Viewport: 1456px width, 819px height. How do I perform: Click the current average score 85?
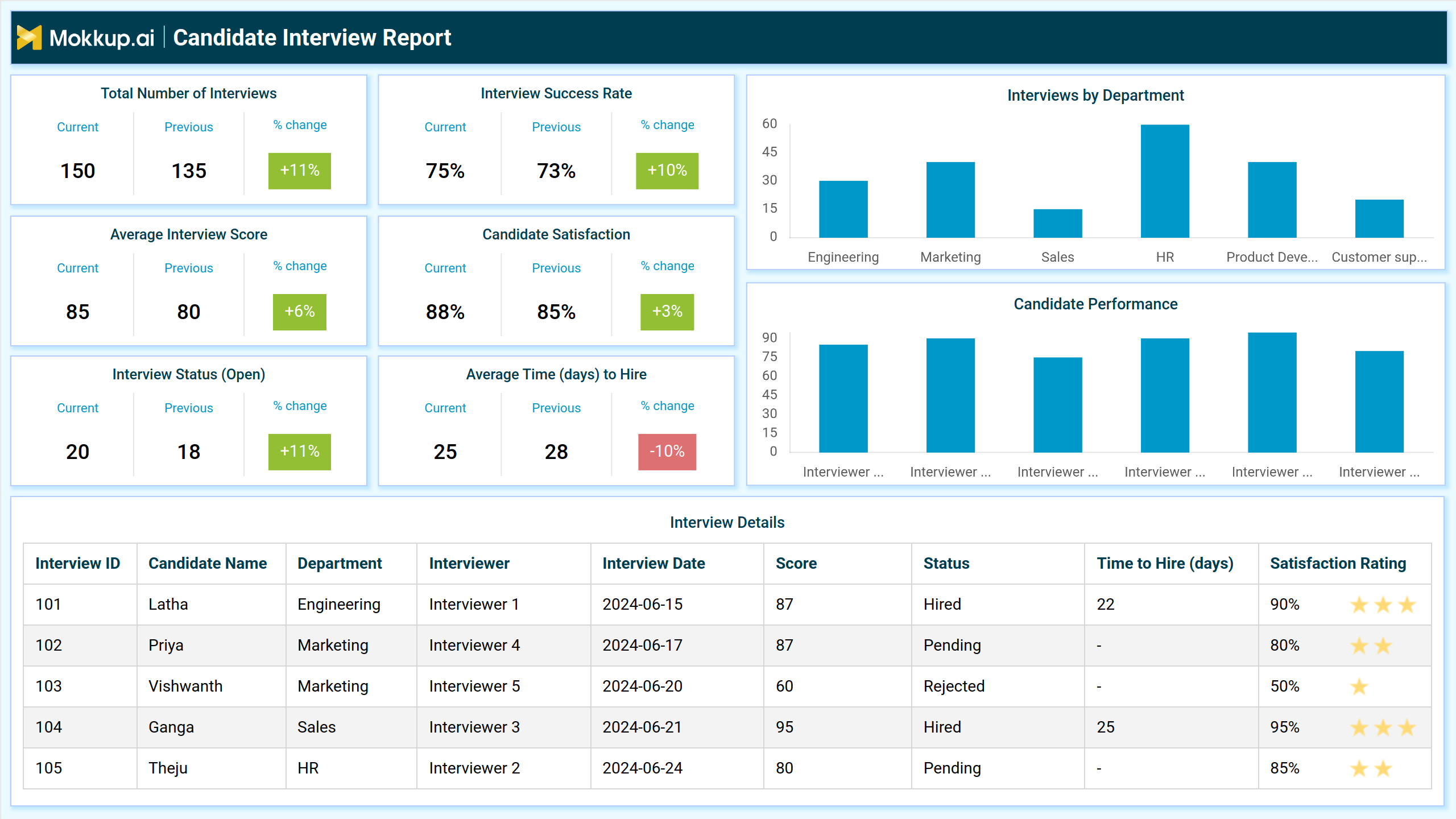(78, 312)
